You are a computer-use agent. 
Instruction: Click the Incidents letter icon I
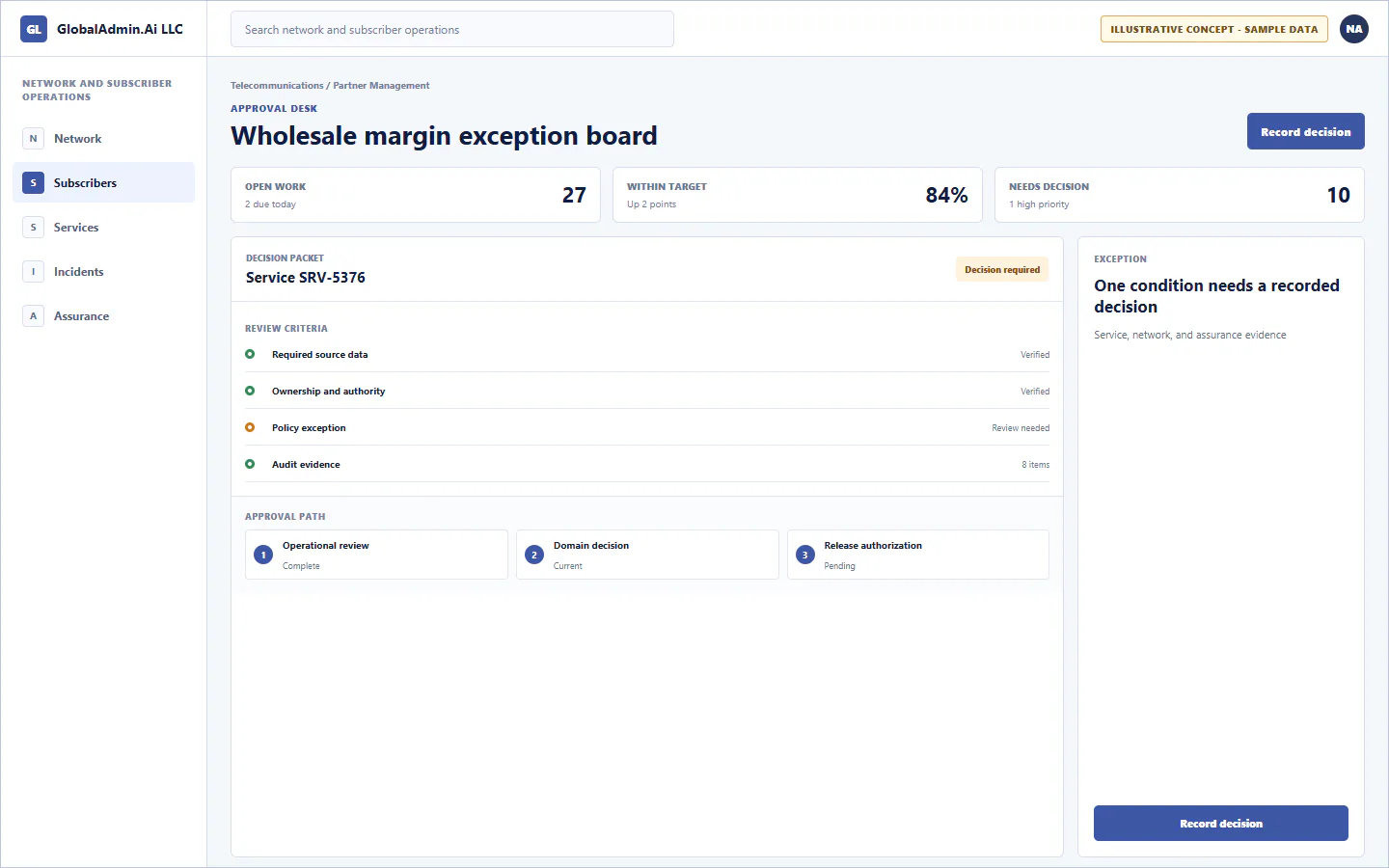click(33, 272)
